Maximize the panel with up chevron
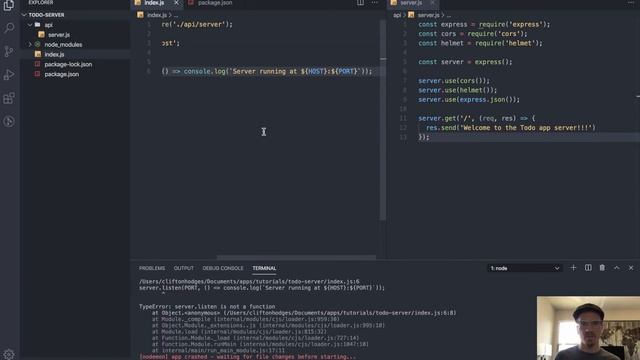Screen dimensions: 640x360 pyautogui.click(x=617, y=268)
